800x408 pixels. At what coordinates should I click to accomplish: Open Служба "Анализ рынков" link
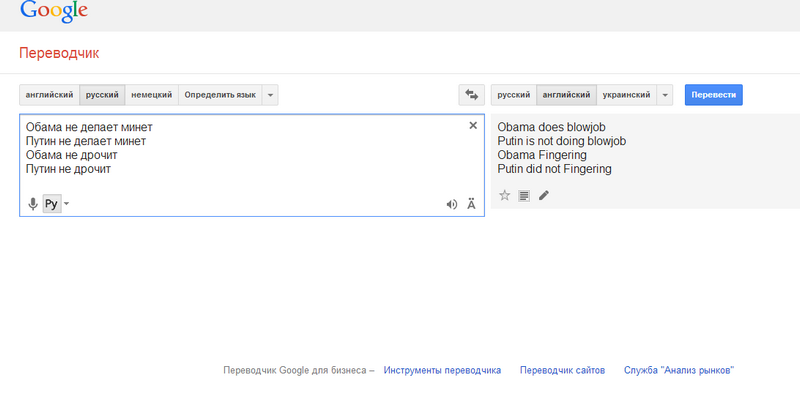679,370
